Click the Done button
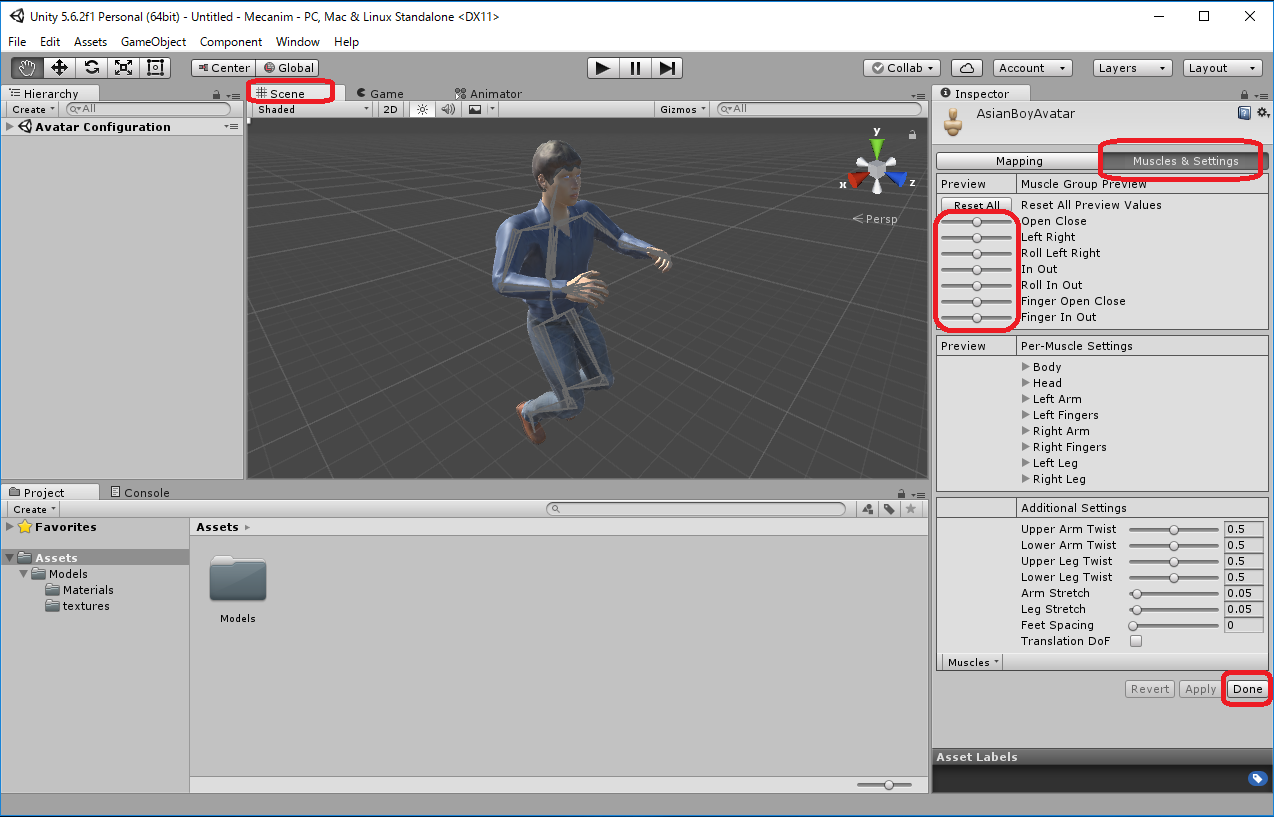This screenshot has height=817, width=1274. click(x=1247, y=689)
